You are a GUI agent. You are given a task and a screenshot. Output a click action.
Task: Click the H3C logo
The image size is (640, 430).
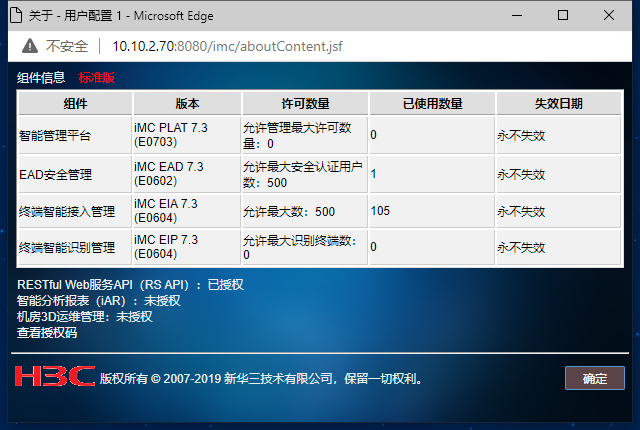coord(55,376)
